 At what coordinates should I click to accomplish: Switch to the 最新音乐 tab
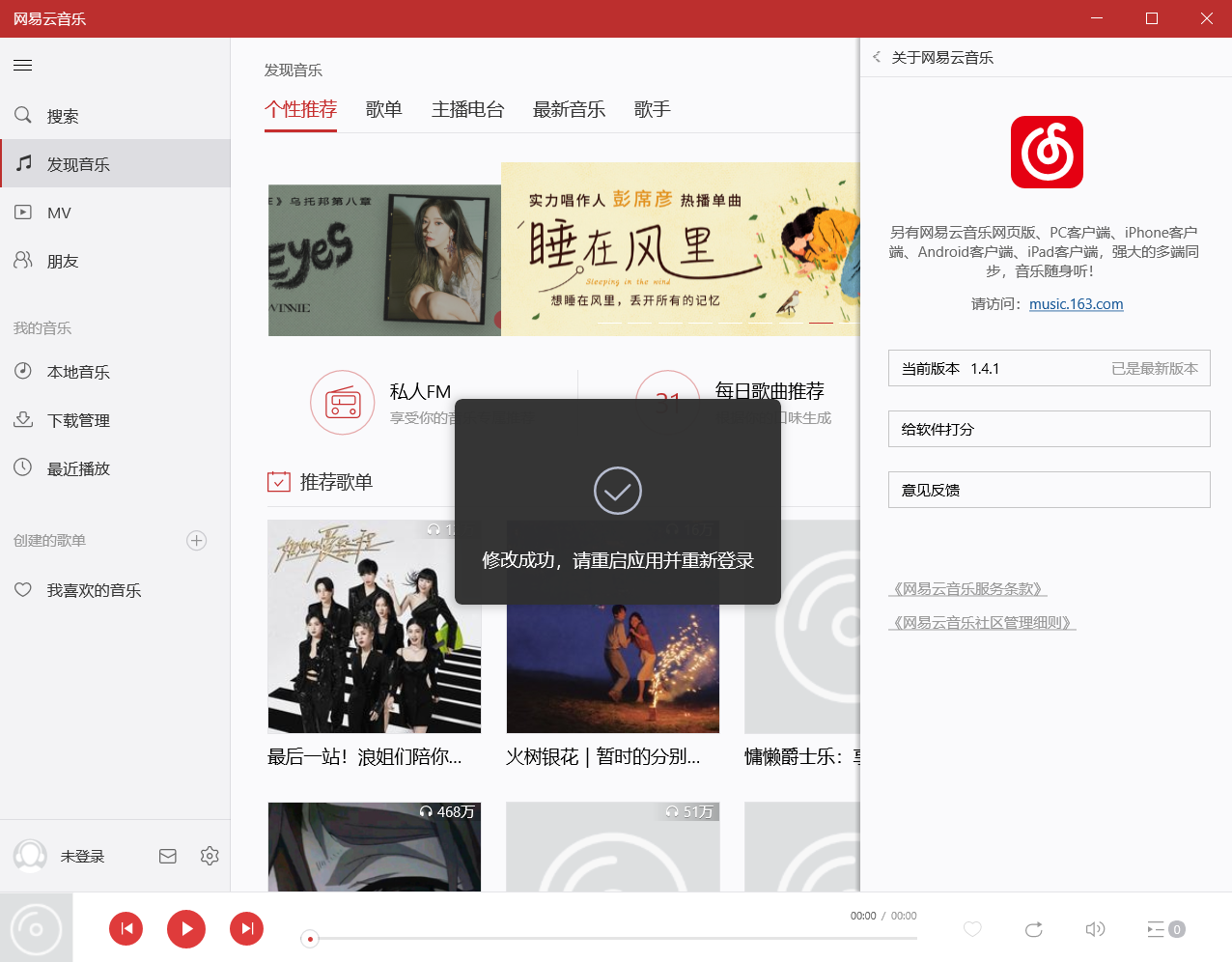point(570,110)
